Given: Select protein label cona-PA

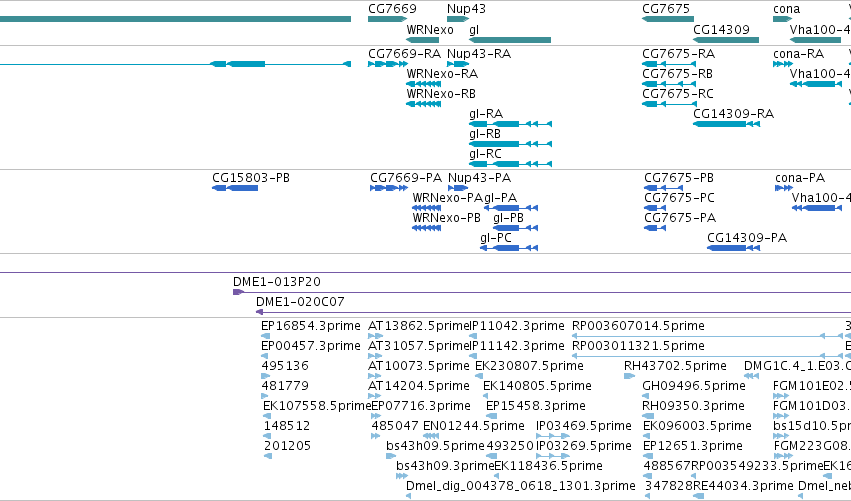Looking at the screenshot, I should 800,178.
